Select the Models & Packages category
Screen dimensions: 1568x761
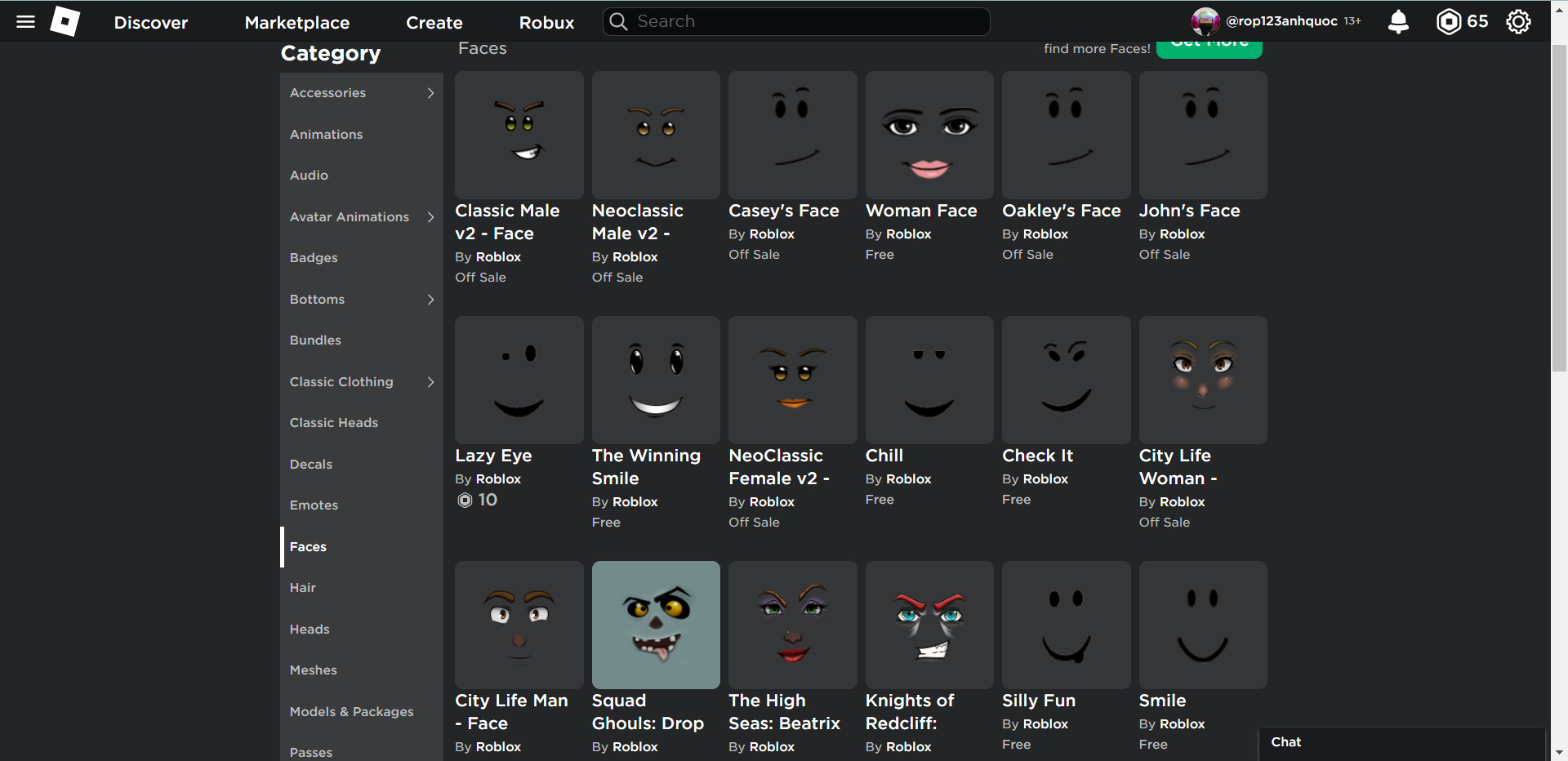click(362, 712)
